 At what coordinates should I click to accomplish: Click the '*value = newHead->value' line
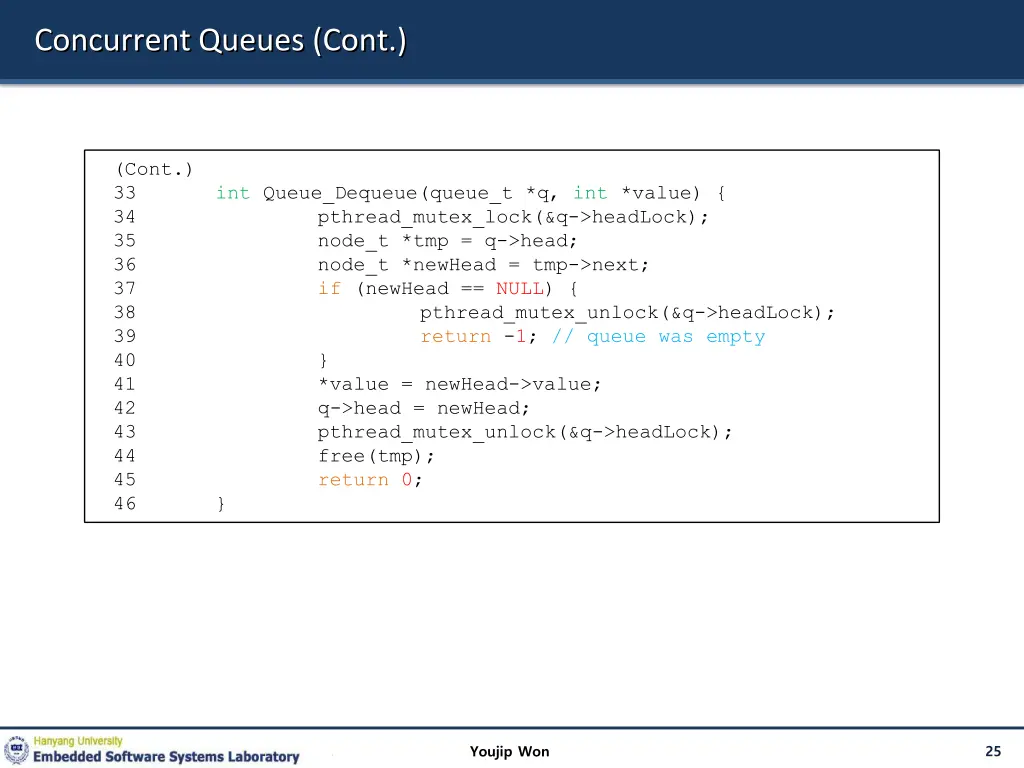[x=460, y=384]
